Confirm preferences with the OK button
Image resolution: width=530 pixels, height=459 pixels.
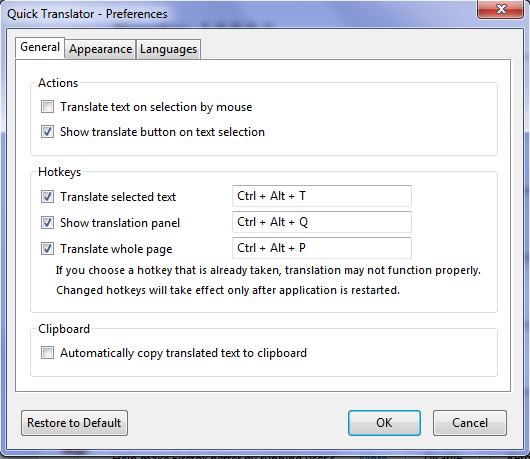(x=384, y=423)
